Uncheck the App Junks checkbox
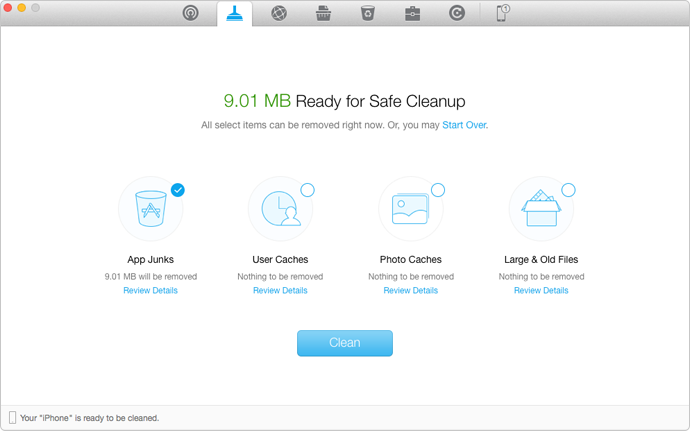 point(178,190)
